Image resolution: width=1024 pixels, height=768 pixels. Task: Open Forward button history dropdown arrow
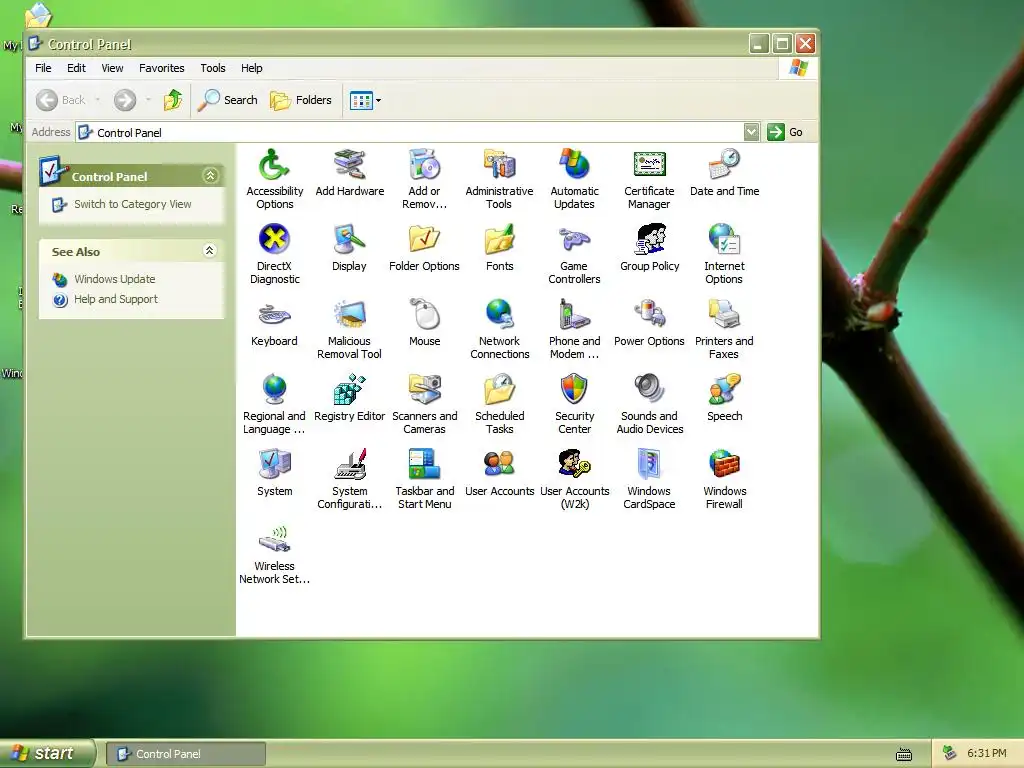coord(148,100)
